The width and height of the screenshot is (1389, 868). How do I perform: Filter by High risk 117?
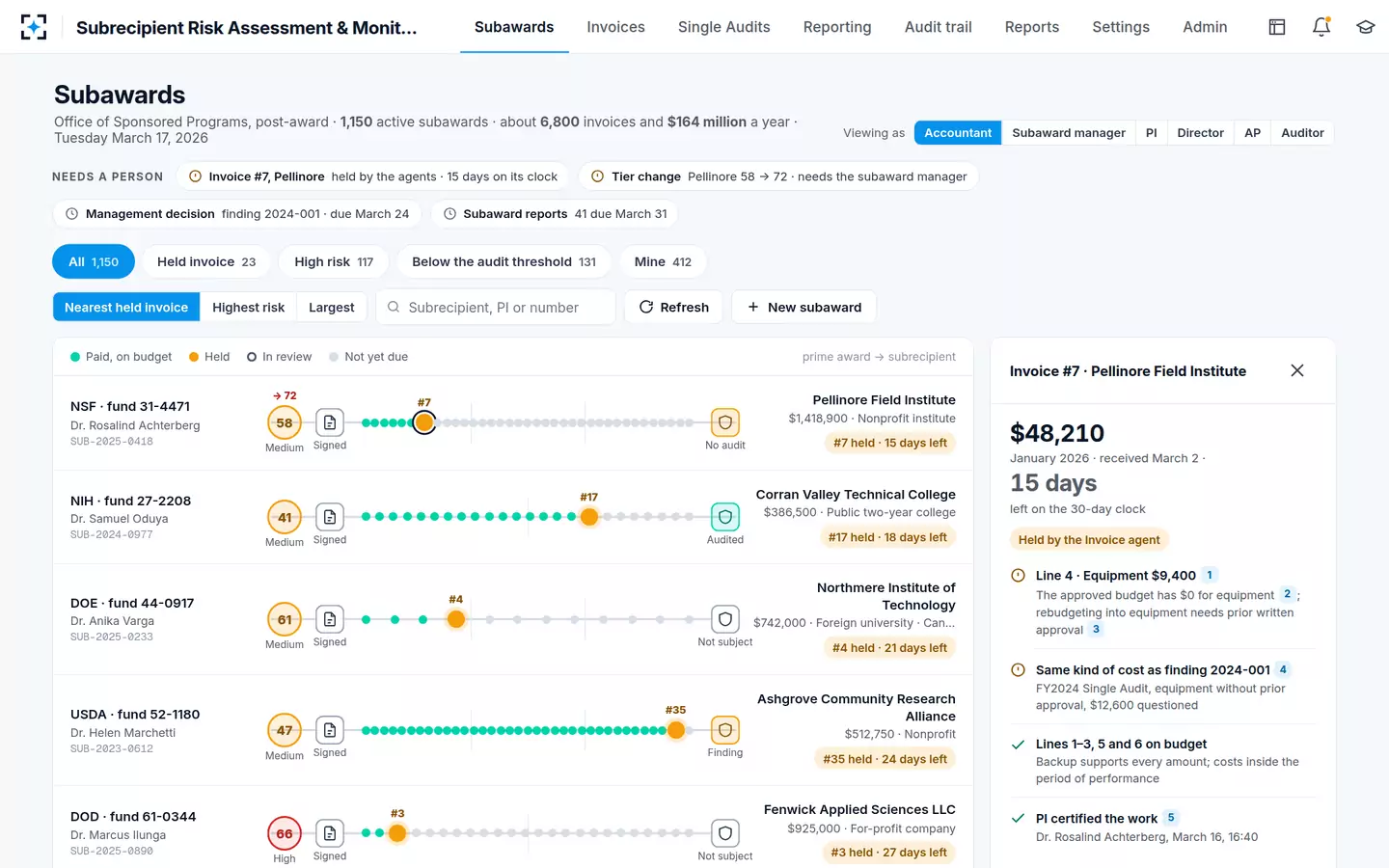click(x=334, y=261)
